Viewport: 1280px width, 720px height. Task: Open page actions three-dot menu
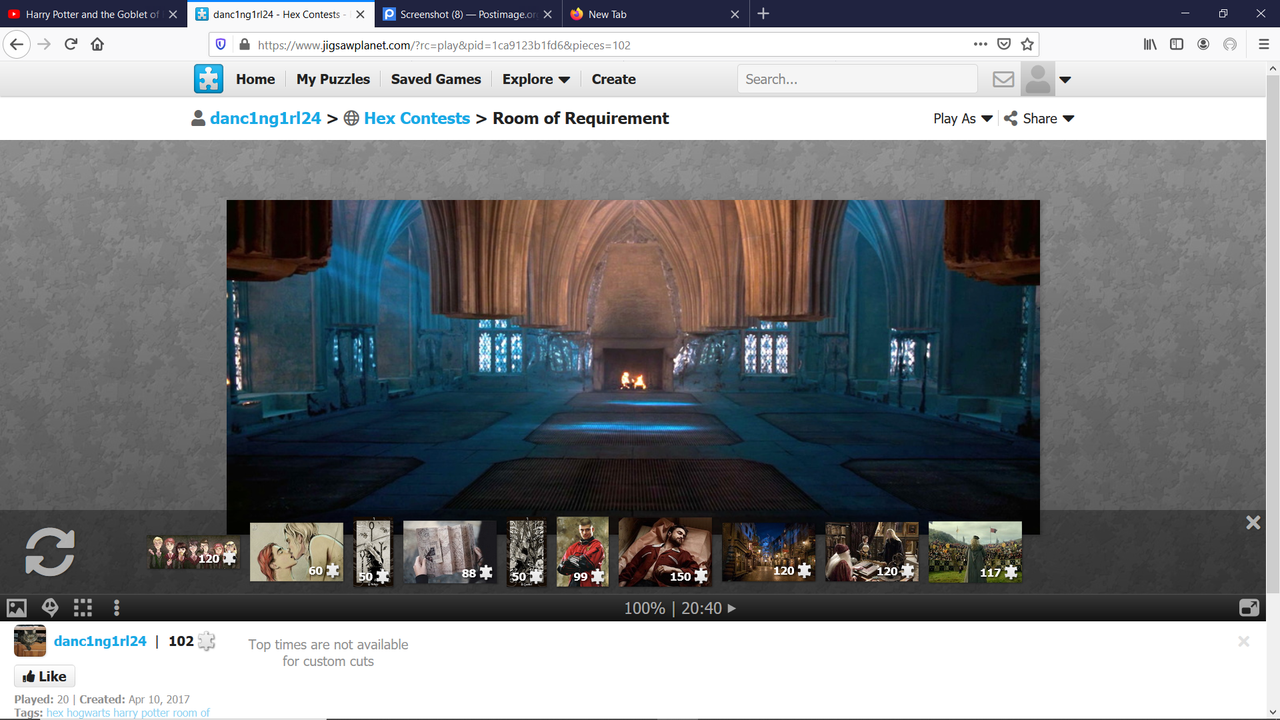[x=981, y=44]
